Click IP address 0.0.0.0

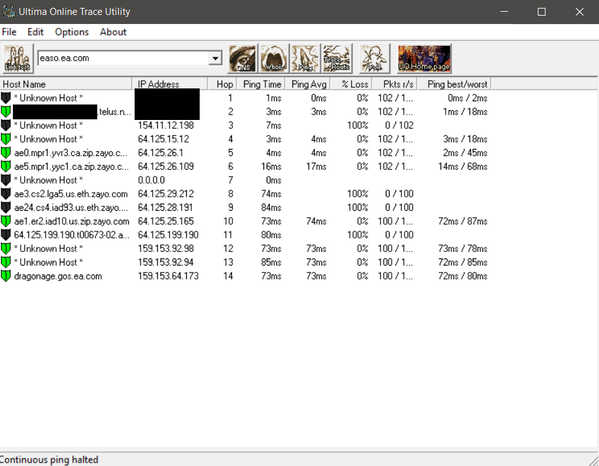point(151,180)
